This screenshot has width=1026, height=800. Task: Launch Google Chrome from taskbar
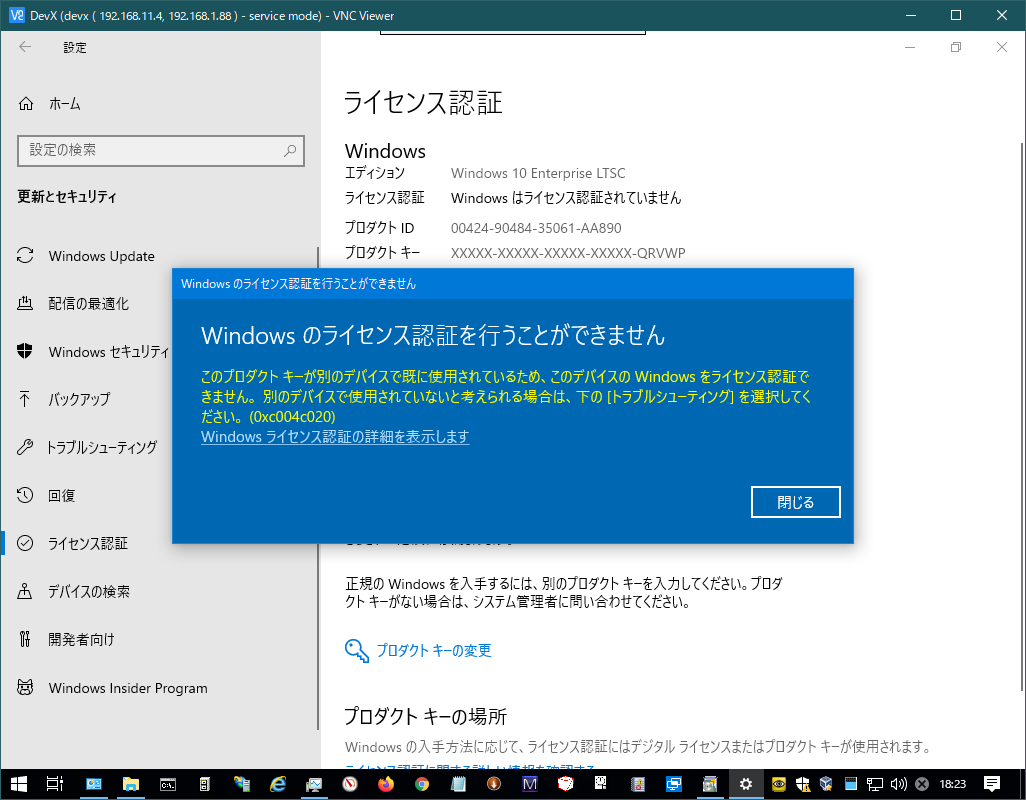(x=422, y=784)
